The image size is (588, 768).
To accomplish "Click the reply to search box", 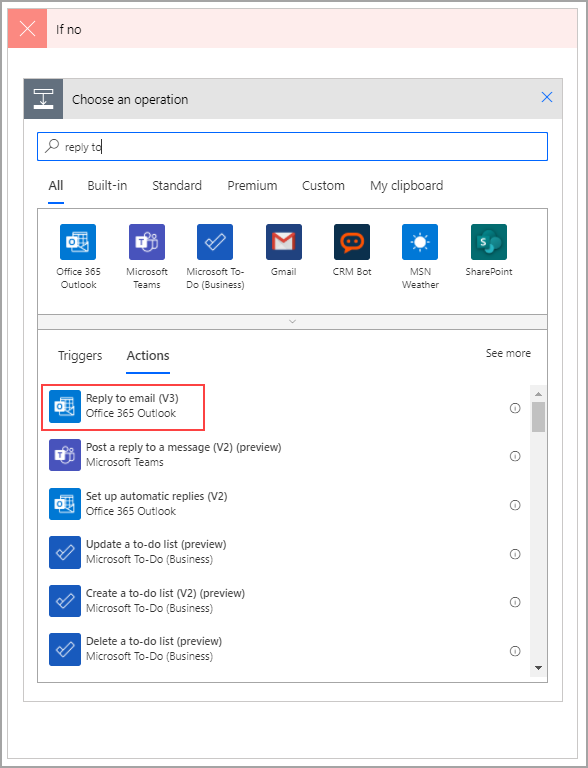I will pos(293,146).
